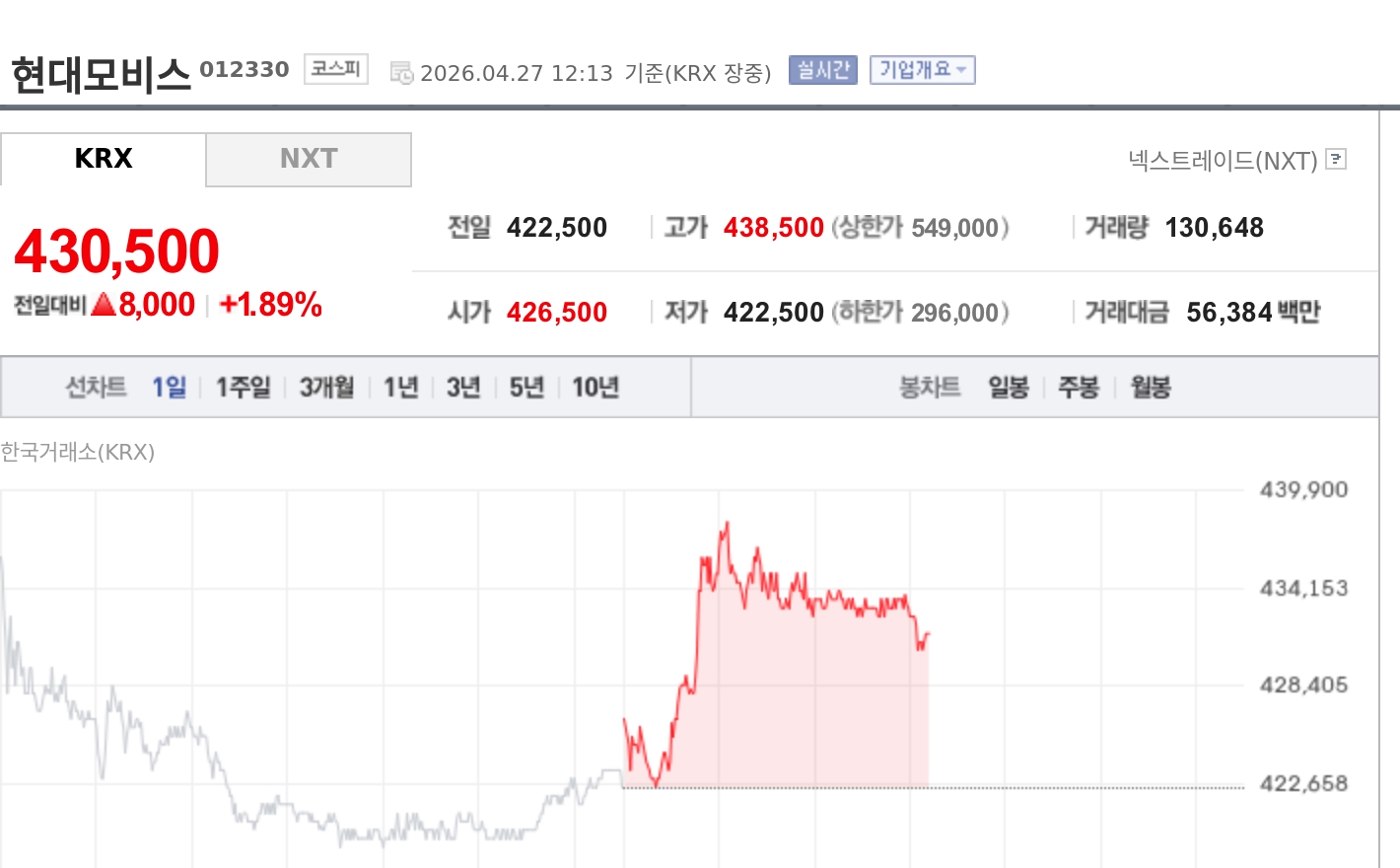The image size is (1400, 868).
Task: Enable 실시간 real-time quote mode
Action: coord(823,69)
